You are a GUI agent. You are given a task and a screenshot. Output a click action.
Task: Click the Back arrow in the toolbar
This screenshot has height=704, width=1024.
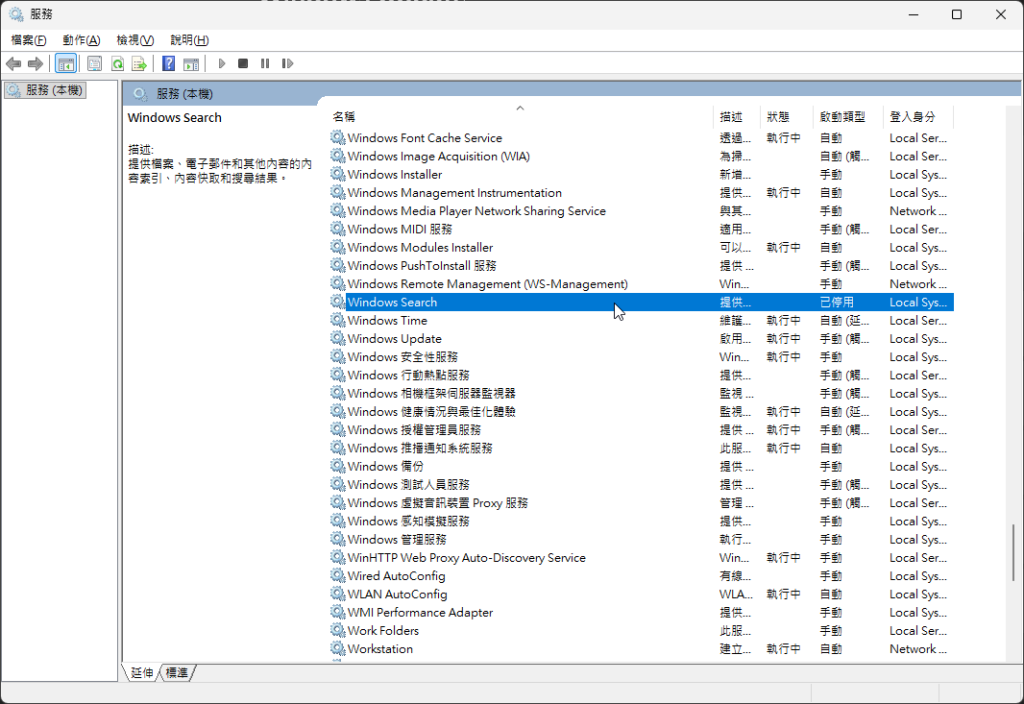pyautogui.click(x=14, y=64)
